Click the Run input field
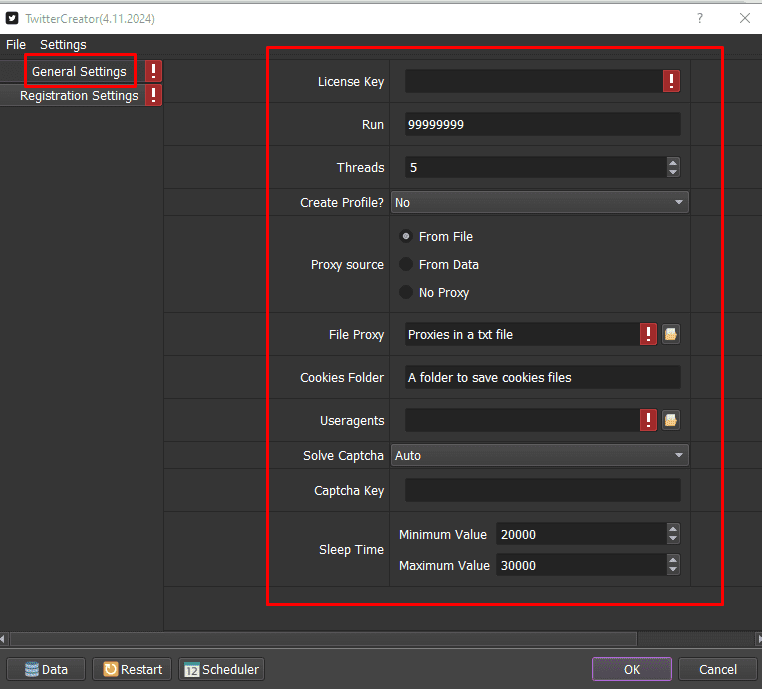Image resolution: width=762 pixels, height=689 pixels. coord(543,124)
